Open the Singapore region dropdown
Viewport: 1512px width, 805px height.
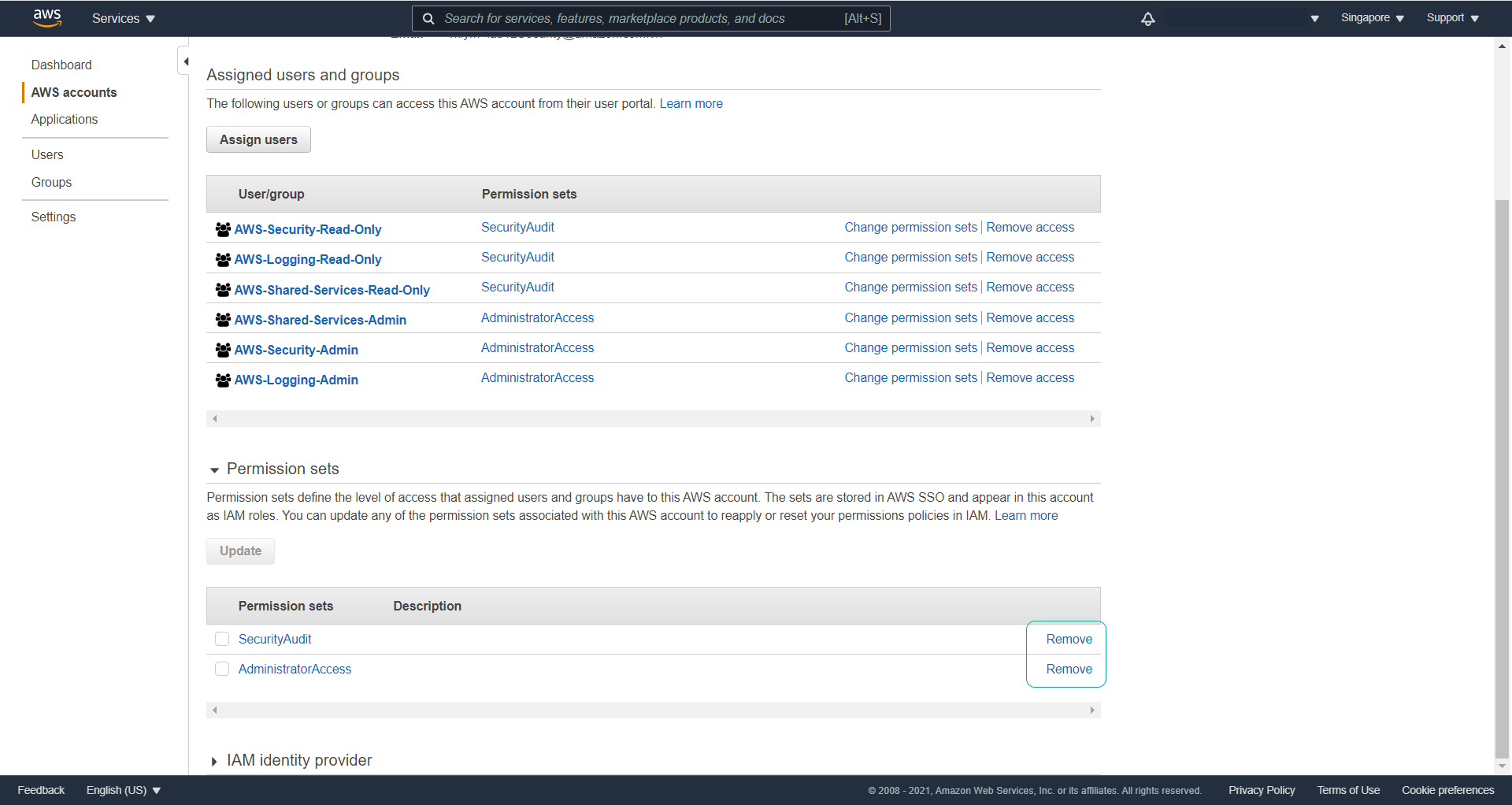(1372, 18)
